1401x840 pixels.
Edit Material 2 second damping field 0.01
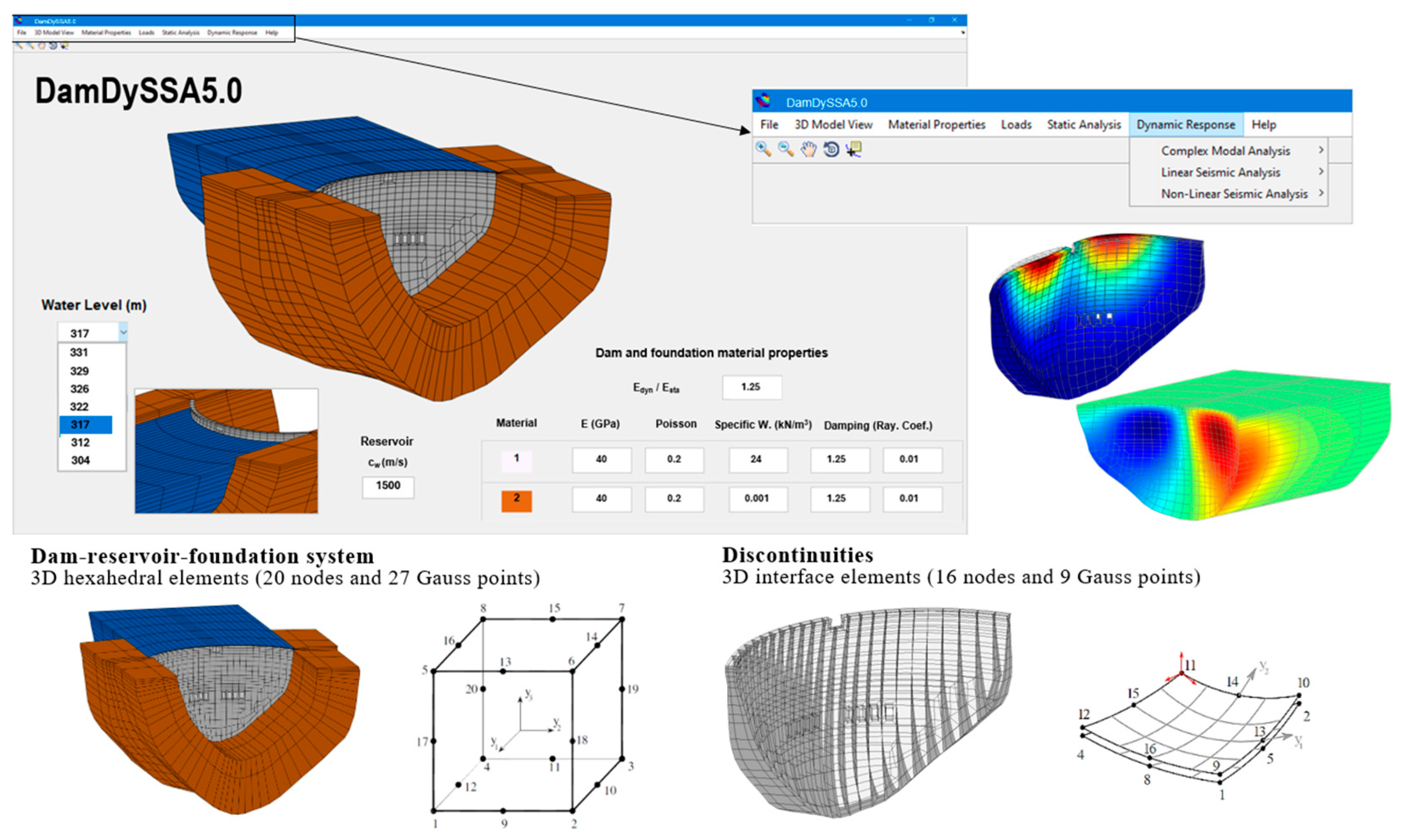coord(912,499)
